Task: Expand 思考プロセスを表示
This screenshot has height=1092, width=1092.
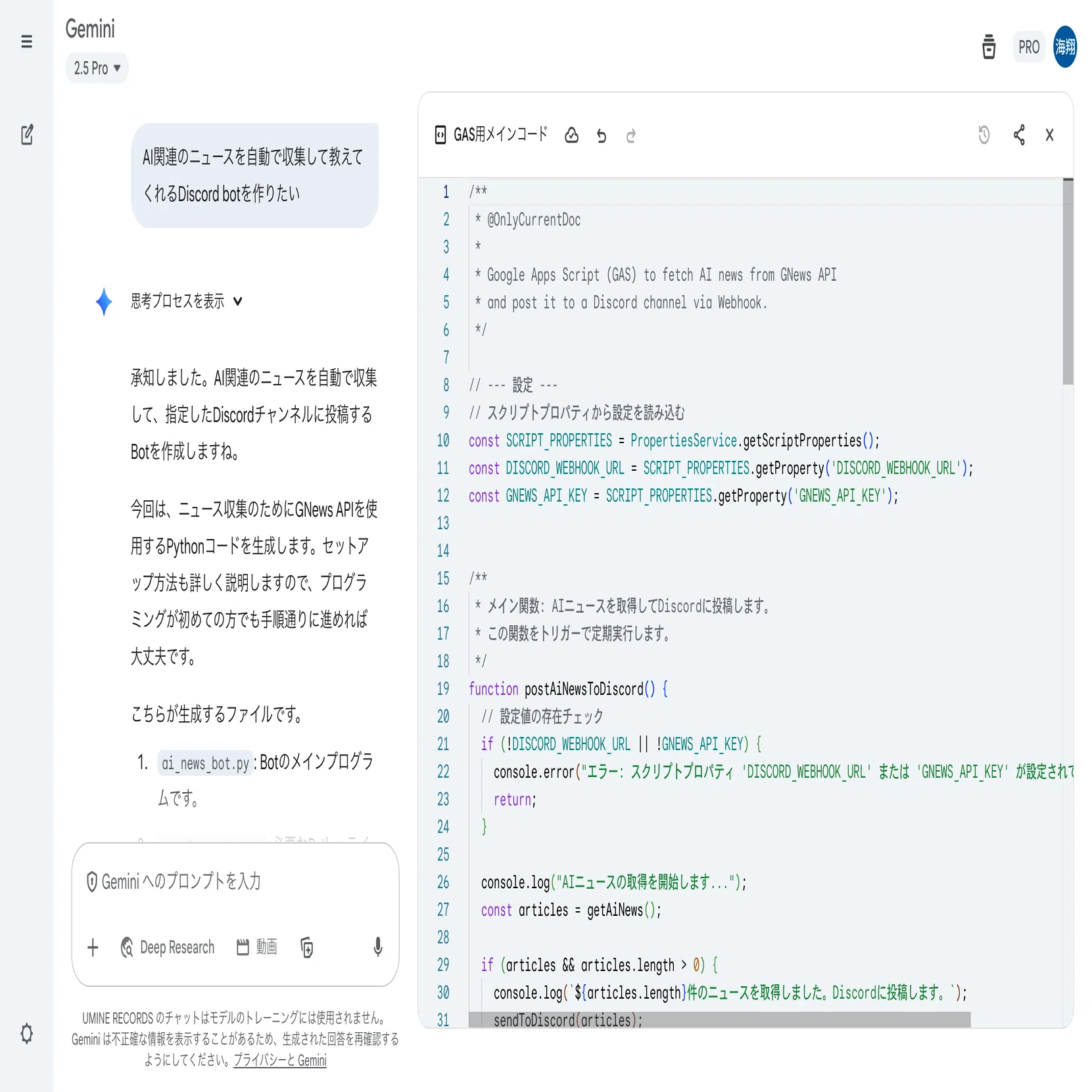Action: [186, 301]
